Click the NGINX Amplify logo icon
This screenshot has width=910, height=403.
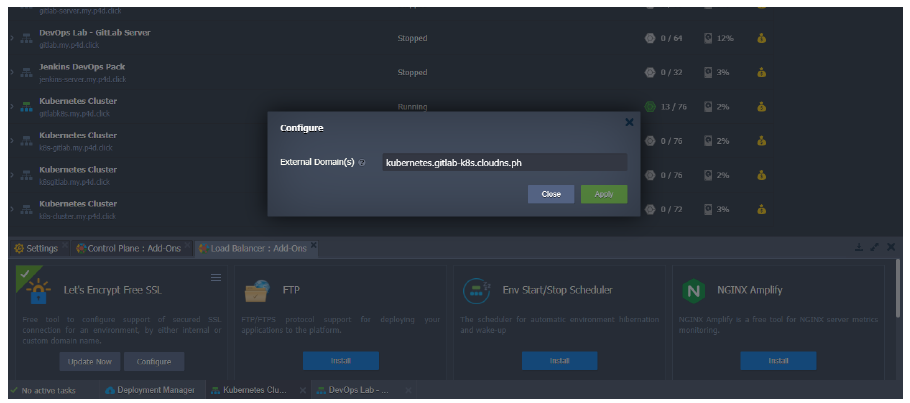693,291
